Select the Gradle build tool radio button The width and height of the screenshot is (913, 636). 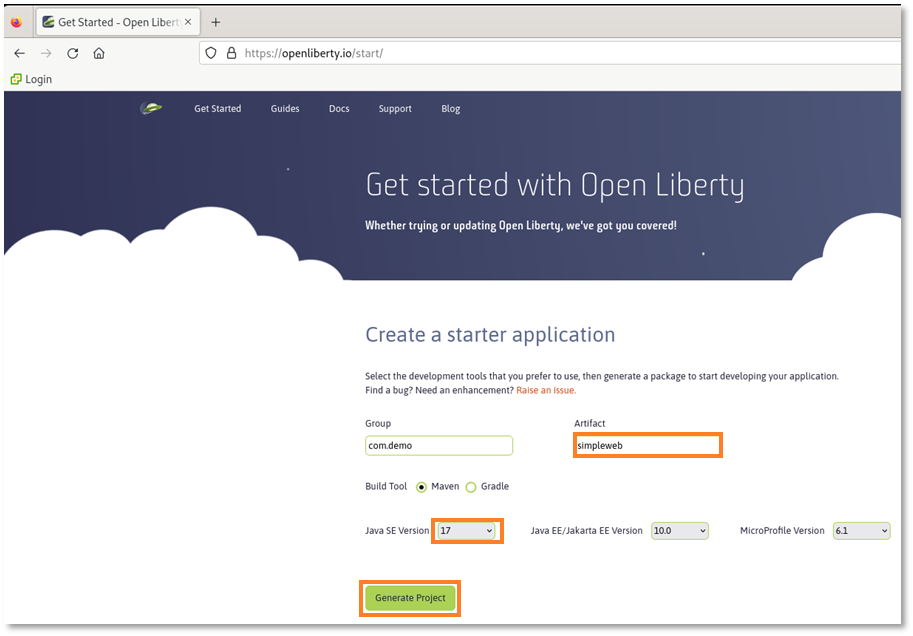tap(470, 487)
